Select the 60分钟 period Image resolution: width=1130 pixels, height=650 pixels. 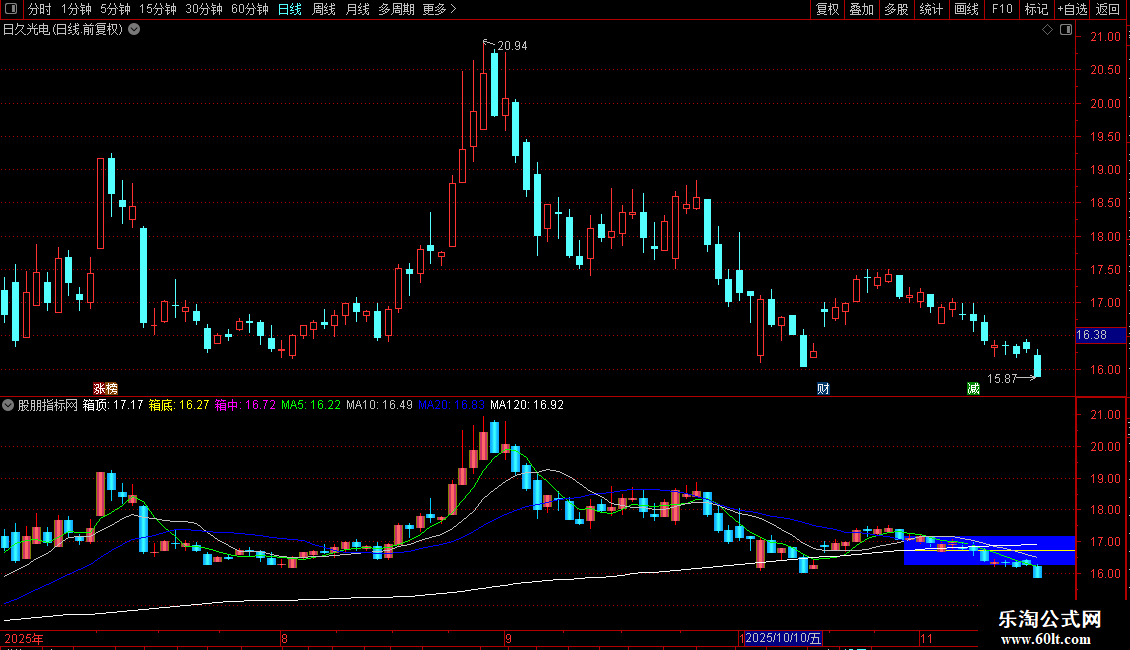pos(250,9)
